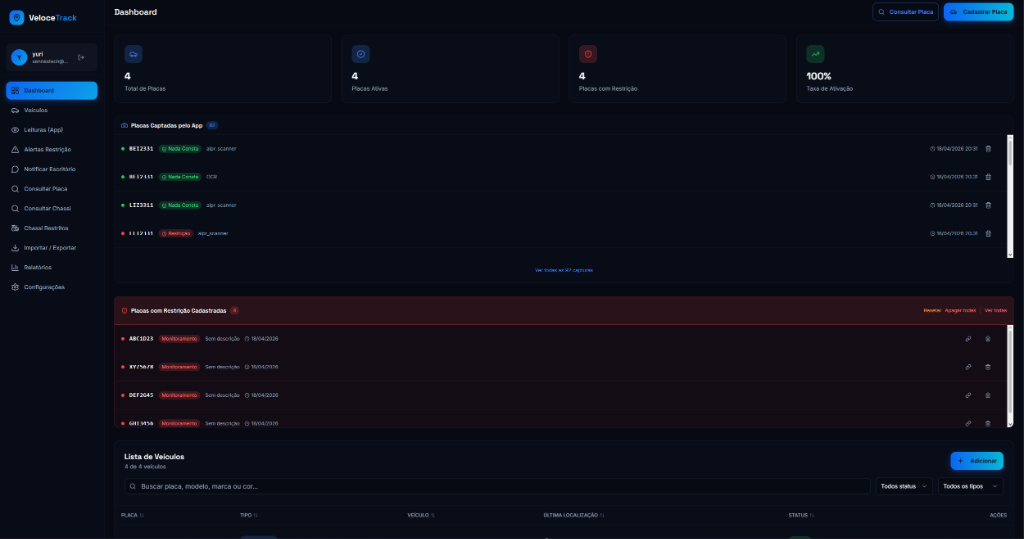The image size is (1024, 539).
Task: Click the Placas Ativas check icon
Action: pos(360,54)
